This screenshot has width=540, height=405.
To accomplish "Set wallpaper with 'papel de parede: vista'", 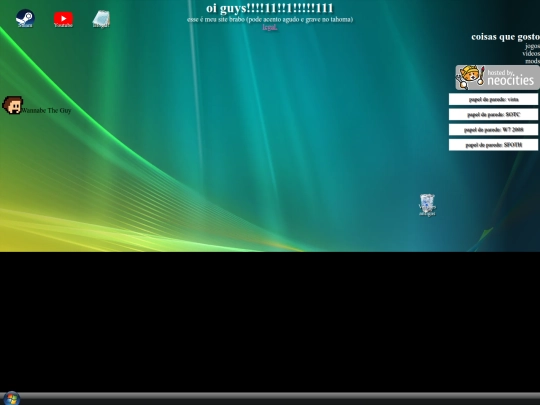I will click(493, 99).
